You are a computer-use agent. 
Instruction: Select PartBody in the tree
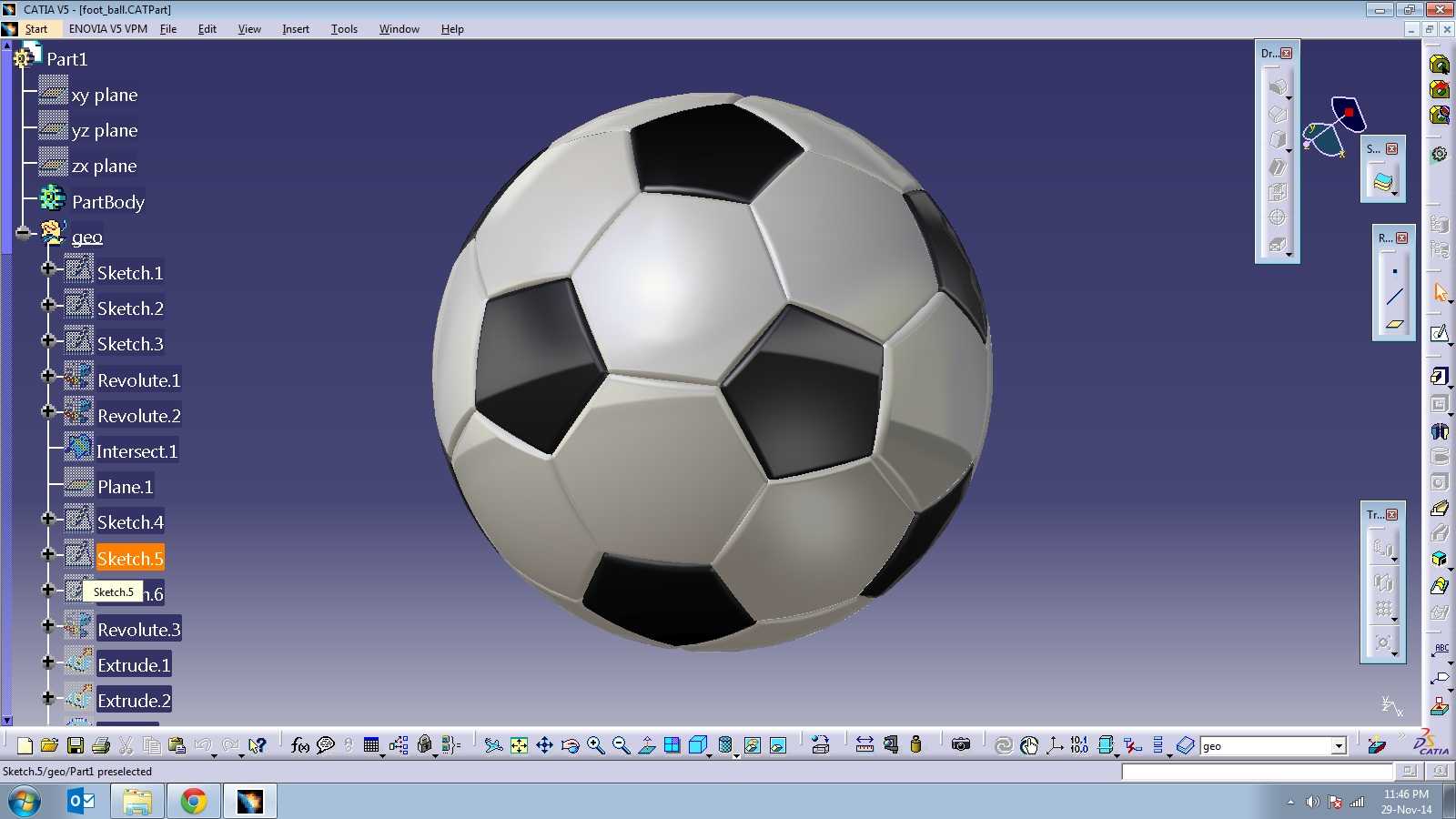[108, 202]
